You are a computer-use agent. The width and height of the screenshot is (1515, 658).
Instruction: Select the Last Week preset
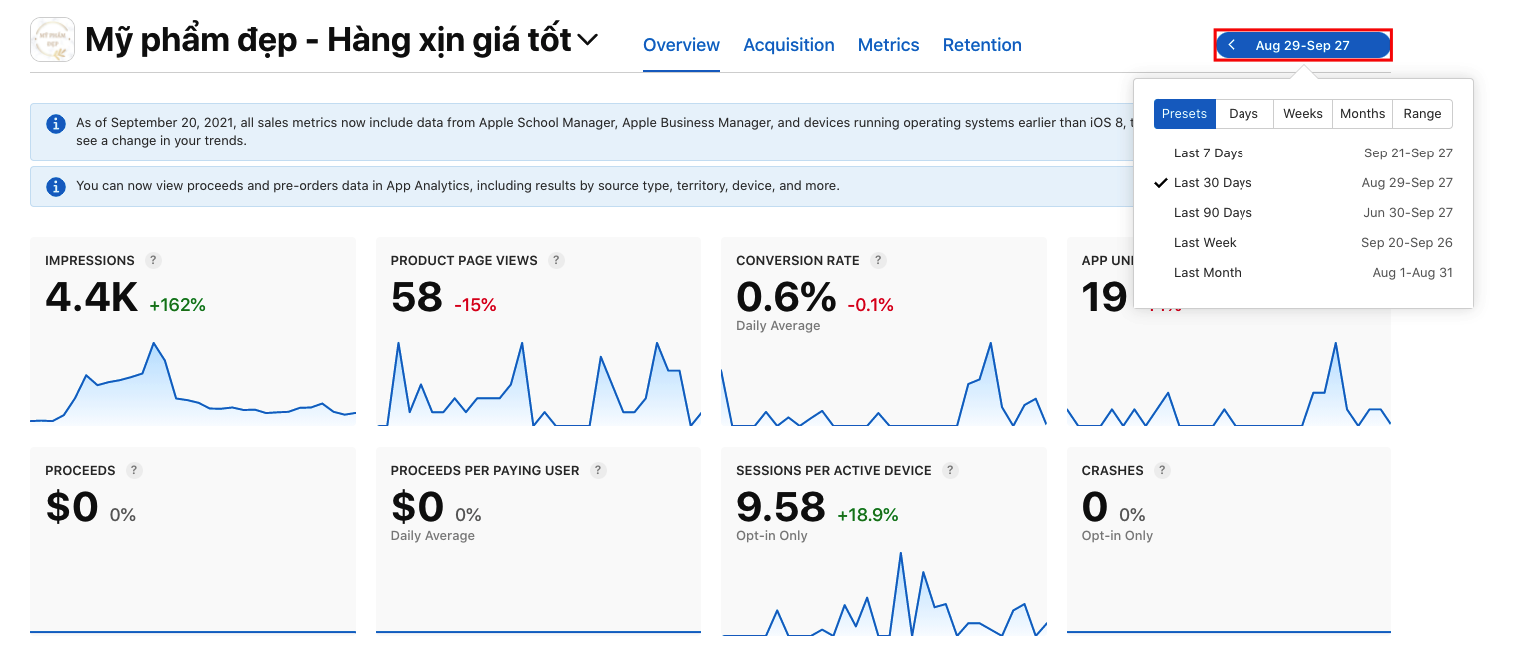(x=1205, y=243)
